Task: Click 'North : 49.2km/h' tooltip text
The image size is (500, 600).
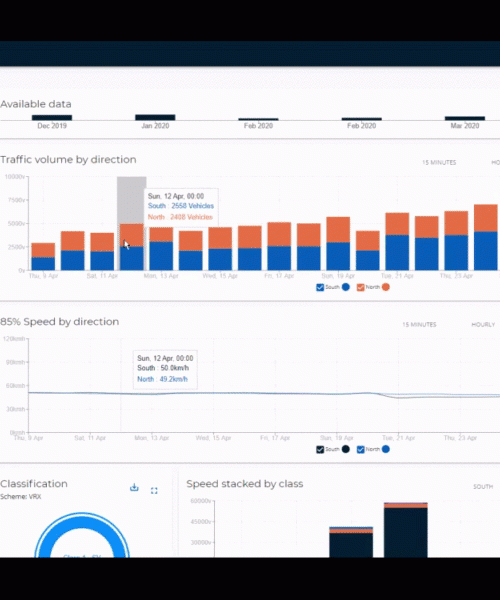Action: coord(163,379)
